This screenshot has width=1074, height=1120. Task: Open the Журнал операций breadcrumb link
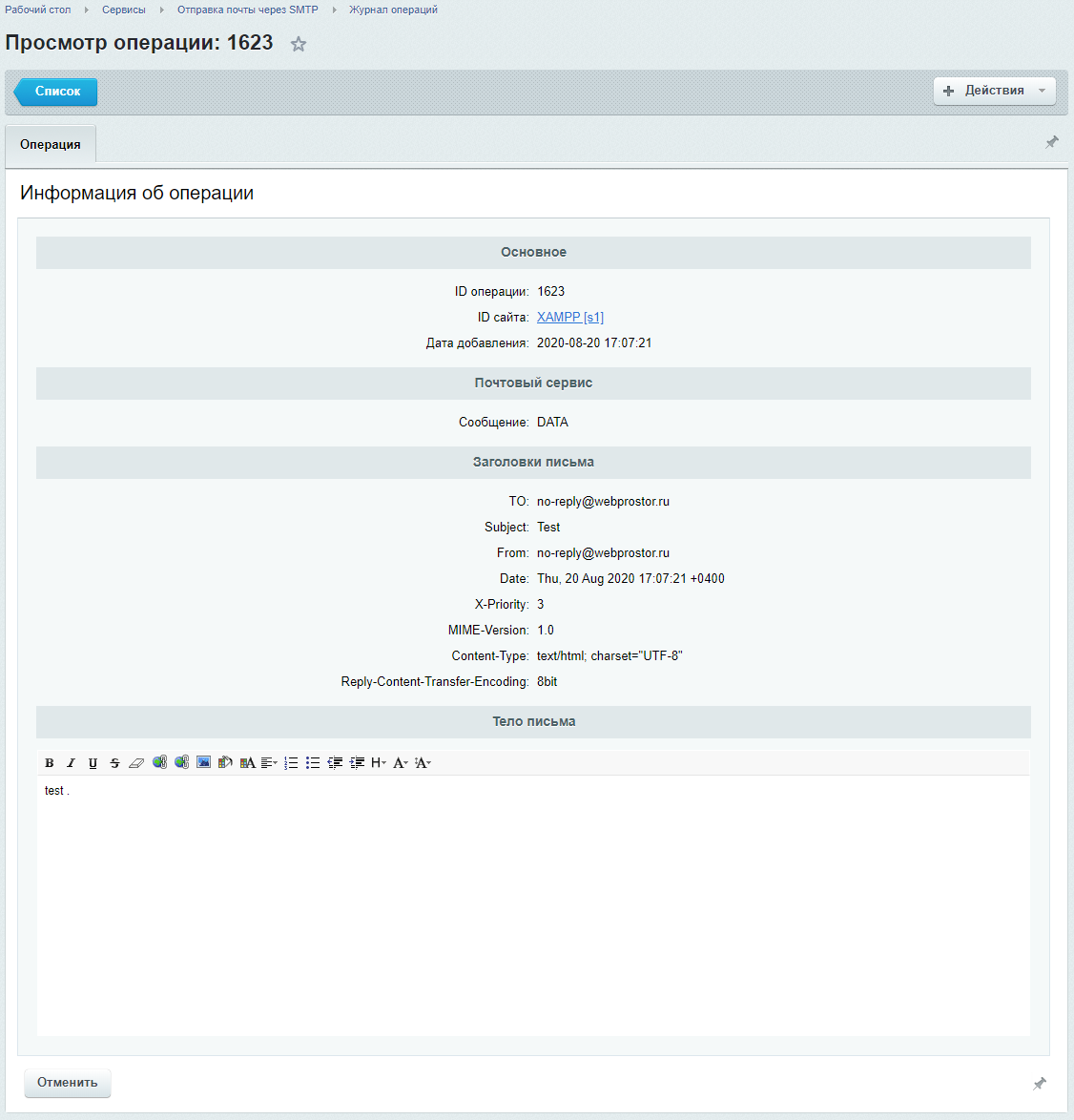click(391, 10)
